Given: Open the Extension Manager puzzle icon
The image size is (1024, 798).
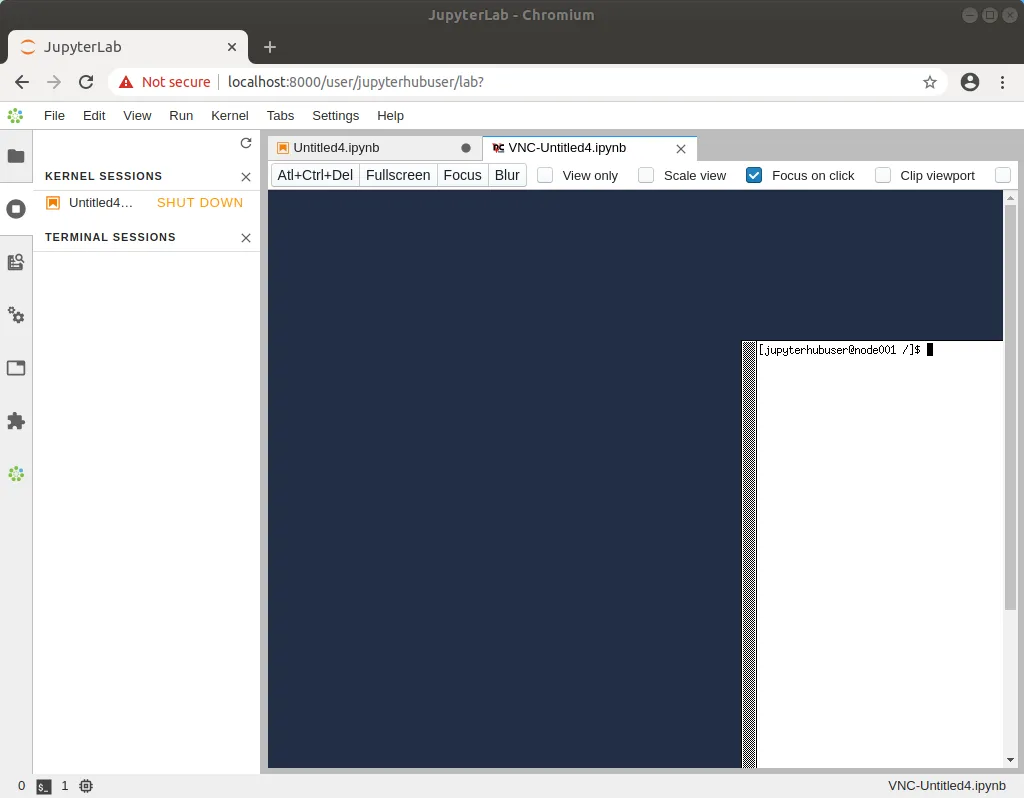Looking at the screenshot, I should (16, 421).
